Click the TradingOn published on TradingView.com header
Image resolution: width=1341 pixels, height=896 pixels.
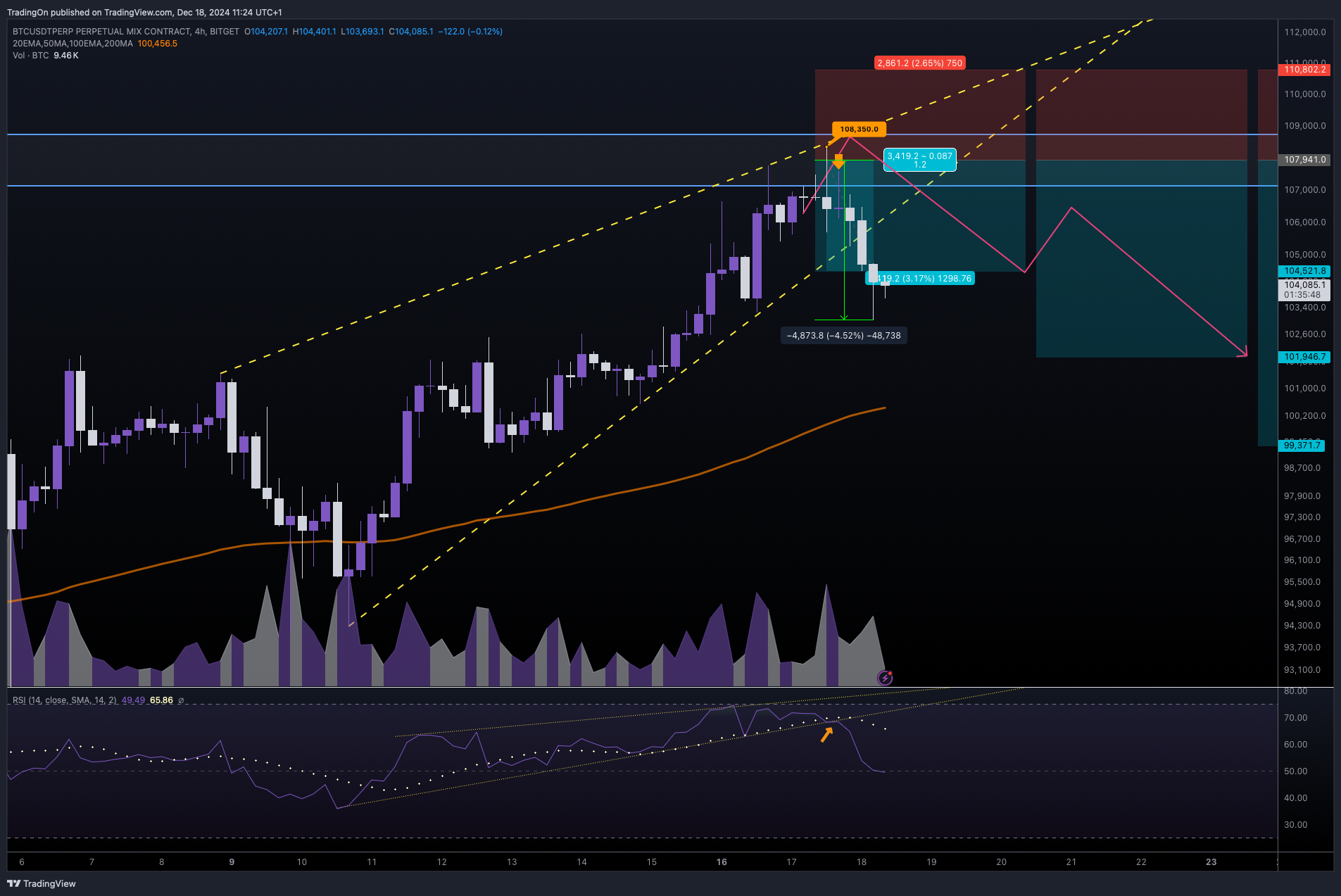pyautogui.click(x=144, y=13)
